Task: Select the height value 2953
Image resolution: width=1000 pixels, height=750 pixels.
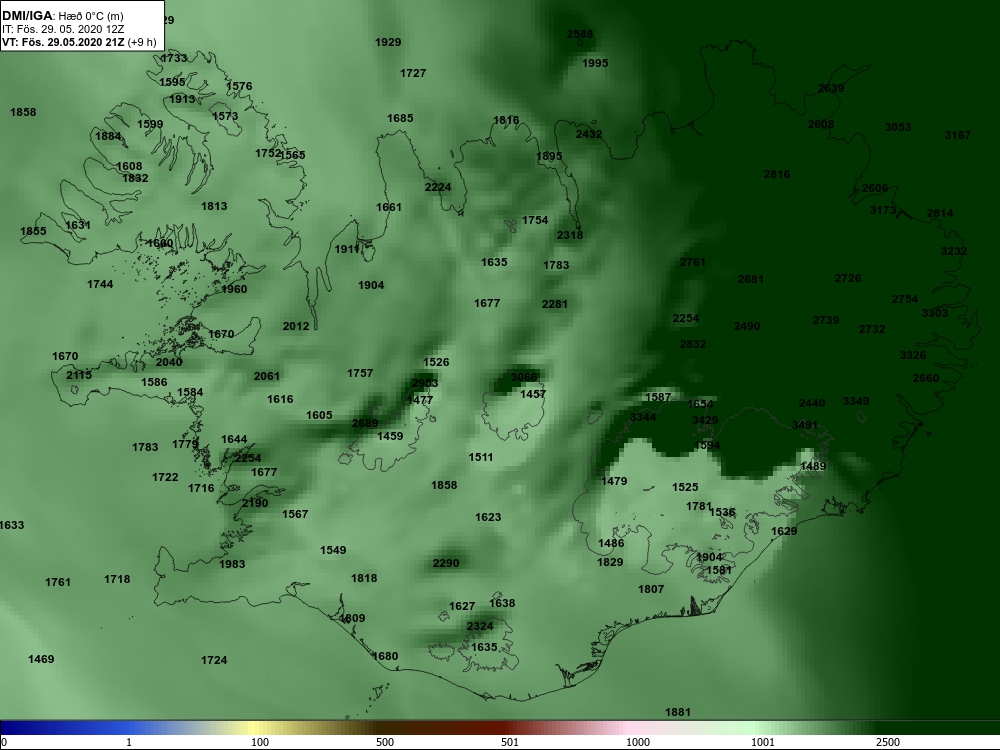Action: pyautogui.click(x=425, y=383)
